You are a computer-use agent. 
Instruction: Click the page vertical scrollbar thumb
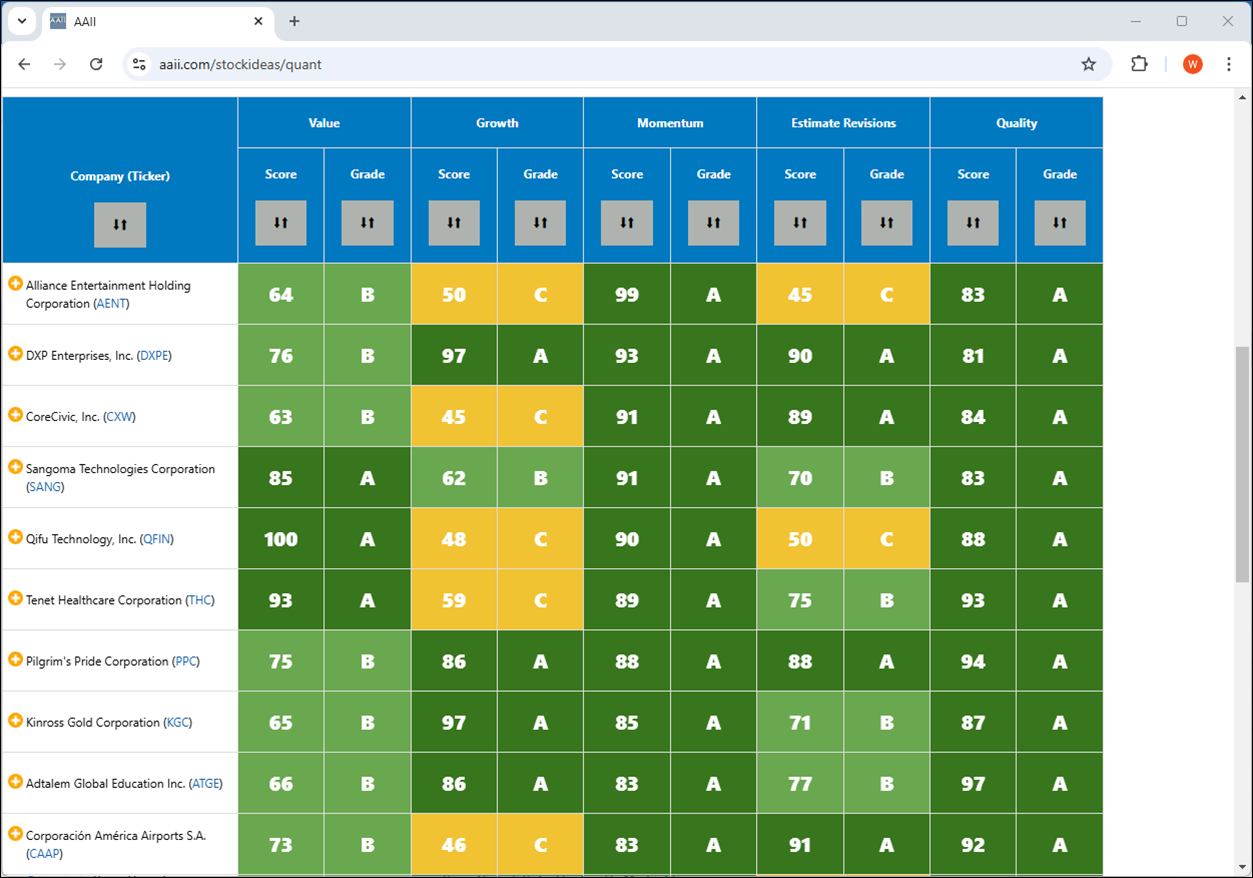point(1243,464)
